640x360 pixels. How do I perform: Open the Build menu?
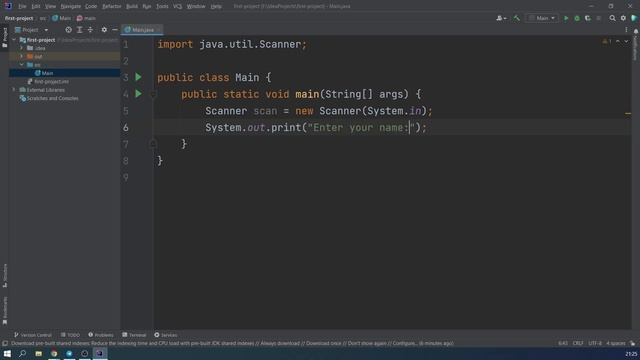point(132,6)
